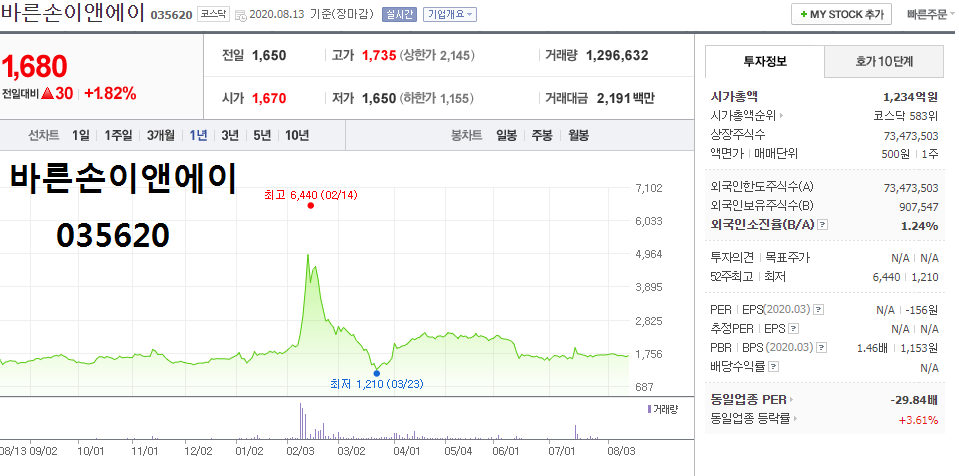
Task: Open 시가총액순위 ranking link
Action: pyautogui.click(x=747, y=115)
